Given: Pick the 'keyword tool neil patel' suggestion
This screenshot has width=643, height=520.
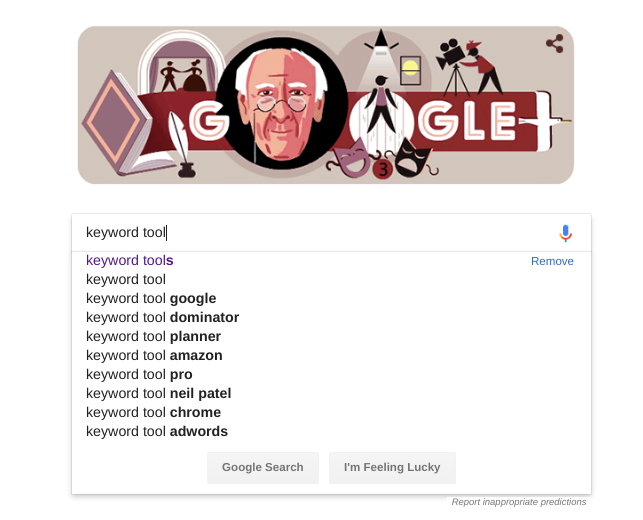Looking at the screenshot, I should tap(159, 393).
